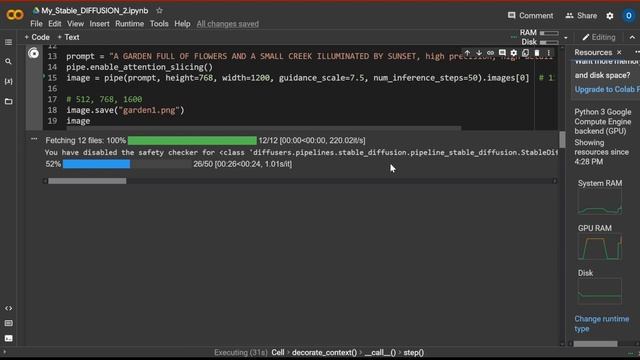
Task: Click the System RAM usage graph
Action: pyautogui.click(x=600, y=202)
